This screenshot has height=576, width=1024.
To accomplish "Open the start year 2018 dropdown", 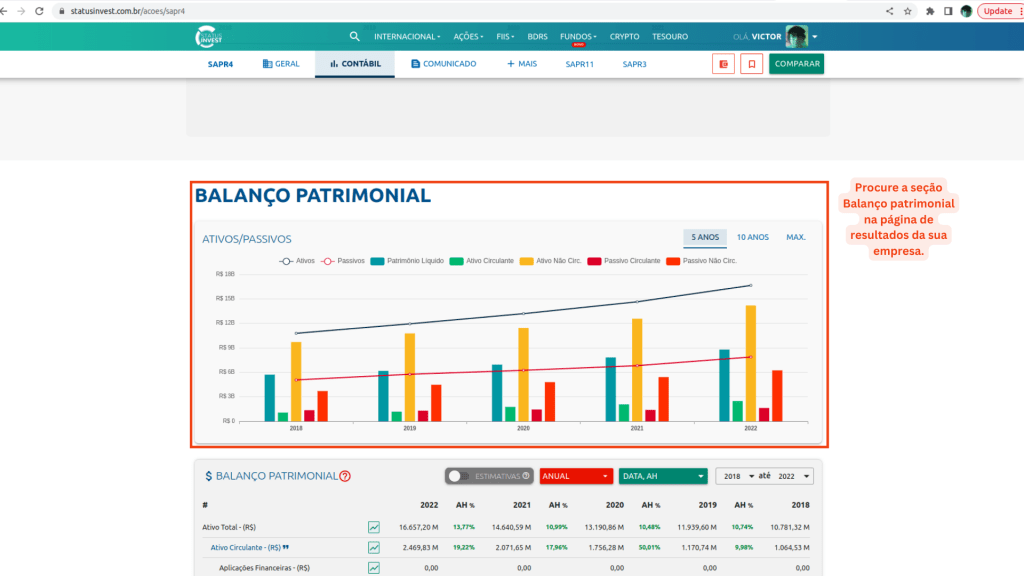I will tap(733, 477).
